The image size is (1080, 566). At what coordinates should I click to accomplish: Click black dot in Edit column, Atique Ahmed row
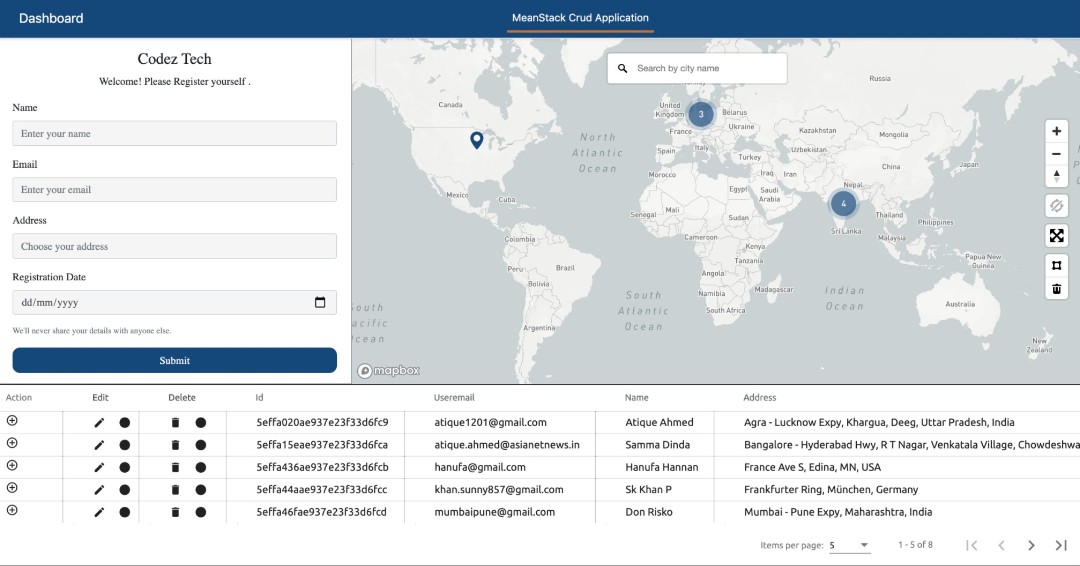[125, 423]
